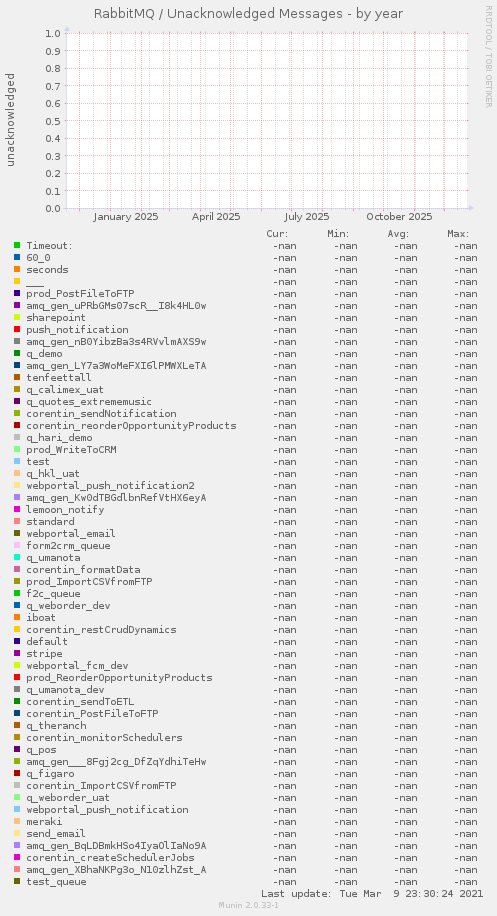Image resolution: width=497 pixels, height=916 pixels.
Task: Select the corentin_PostFileToFTP entry
Action: 92,713
